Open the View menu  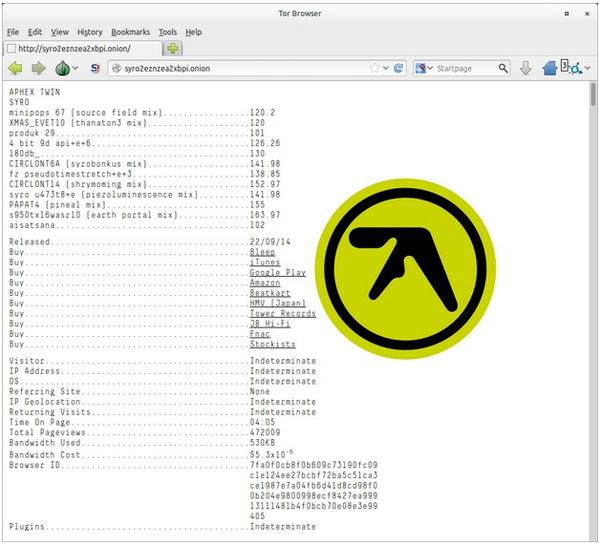[x=60, y=32]
